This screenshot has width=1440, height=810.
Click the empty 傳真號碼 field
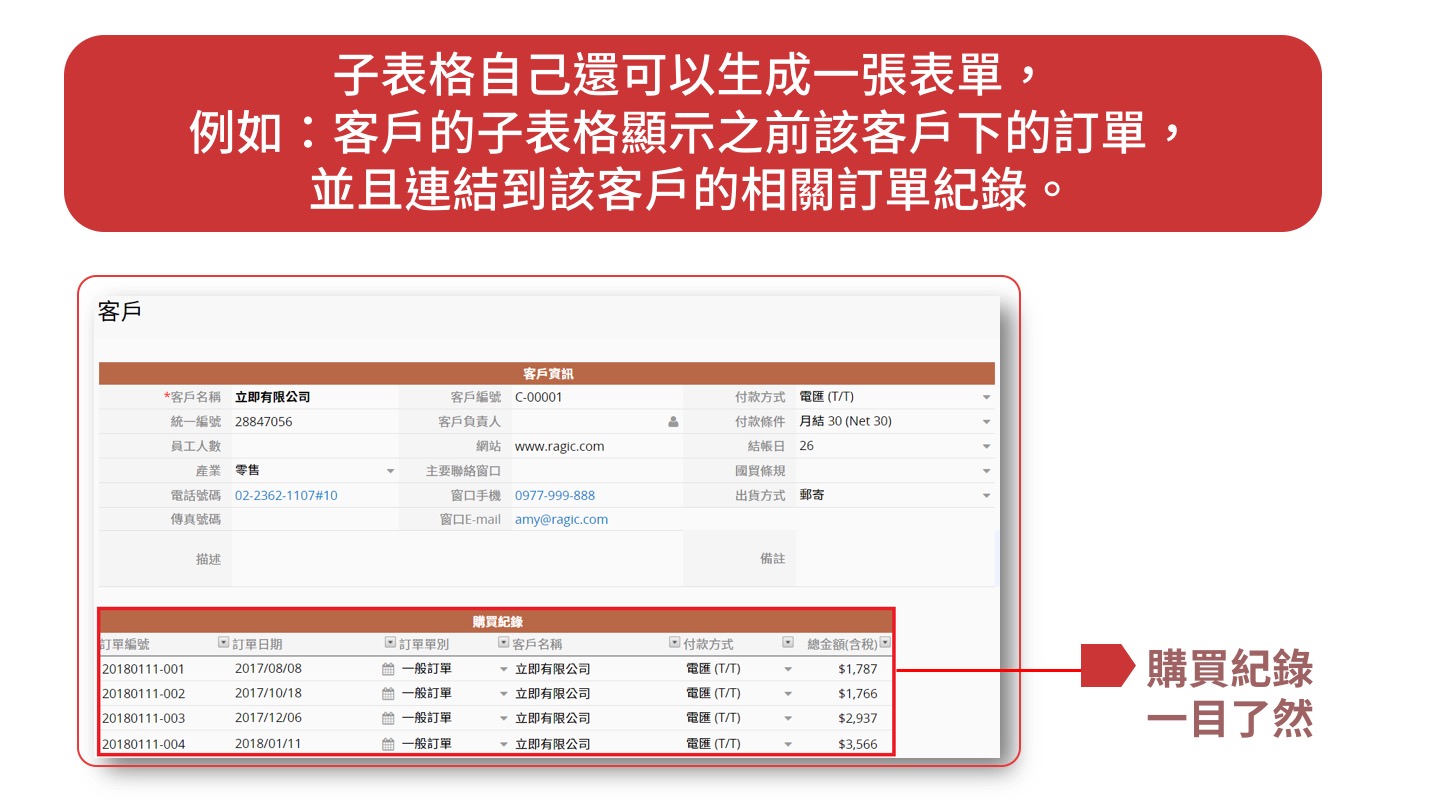point(314,519)
